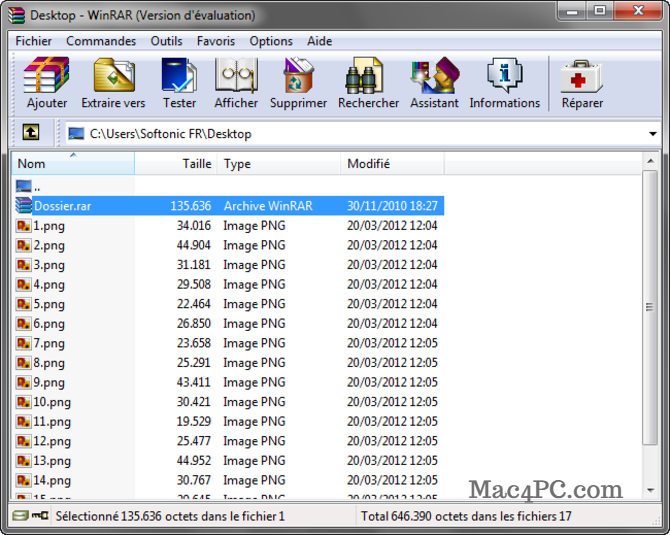This screenshot has height=535, width=670.
Task: Click the scrollbar down arrow
Action: [650, 490]
